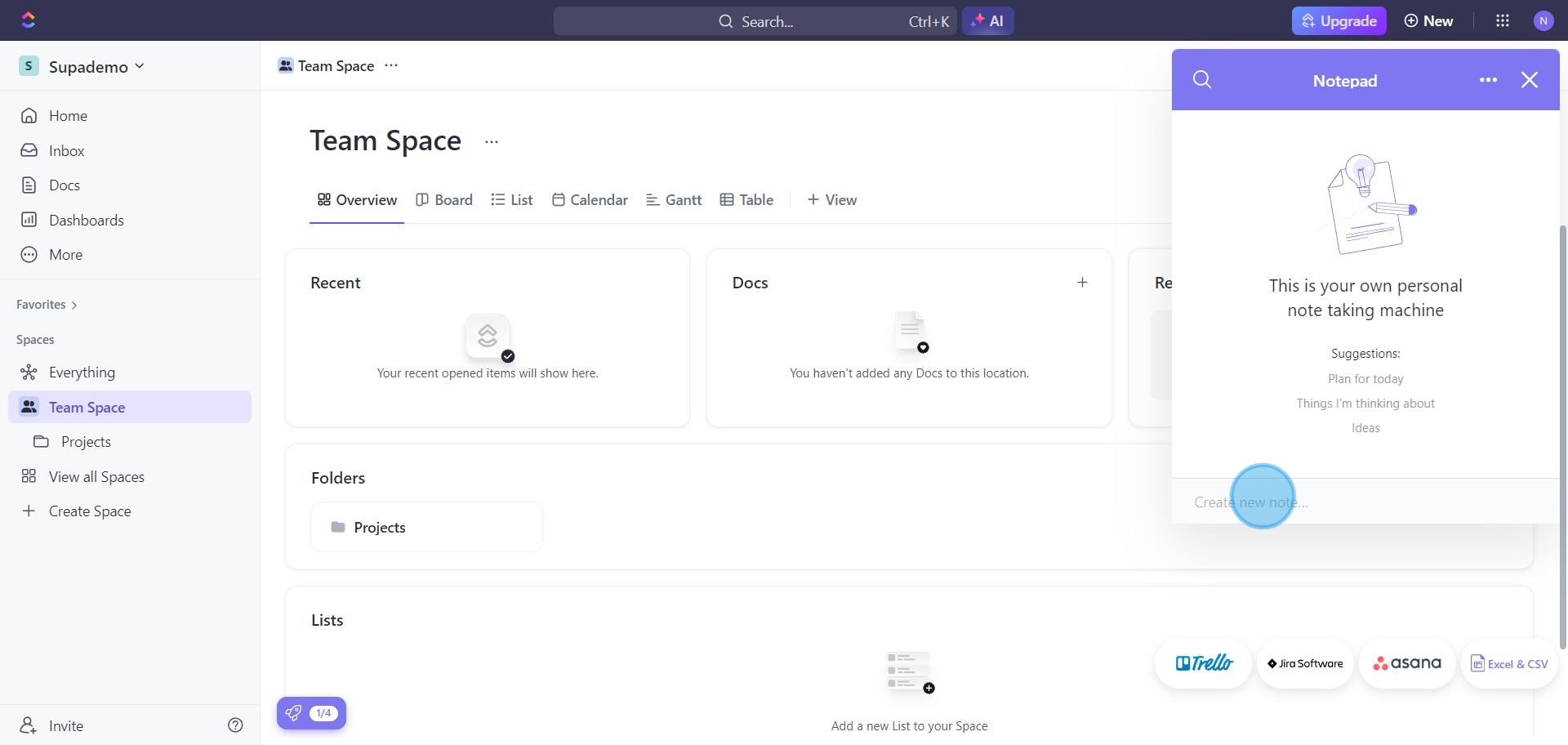Select 'Things I'm thinking about' suggestion
Image resolution: width=1568 pixels, height=745 pixels.
1365,404
